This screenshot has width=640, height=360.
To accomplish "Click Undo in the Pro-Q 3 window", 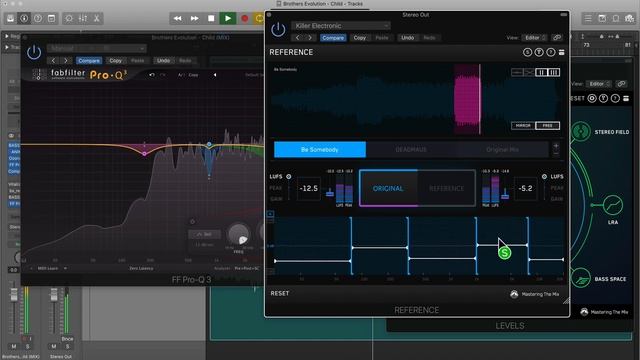I will pyautogui.click(x=163, y=60).
